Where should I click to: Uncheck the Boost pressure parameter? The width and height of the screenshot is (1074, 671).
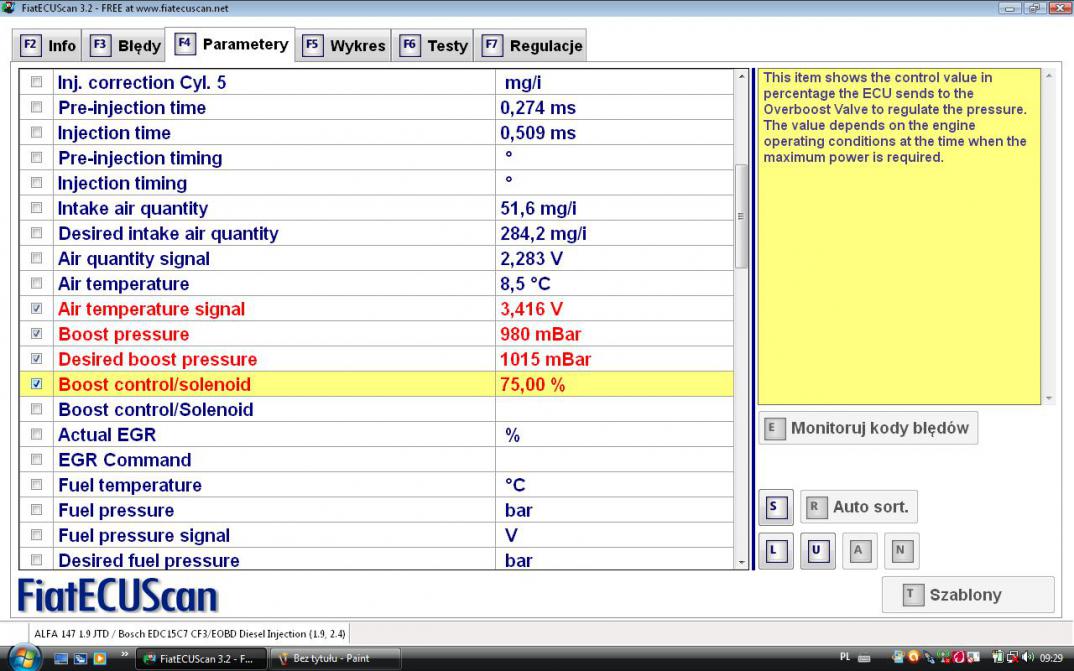[37, 334]
